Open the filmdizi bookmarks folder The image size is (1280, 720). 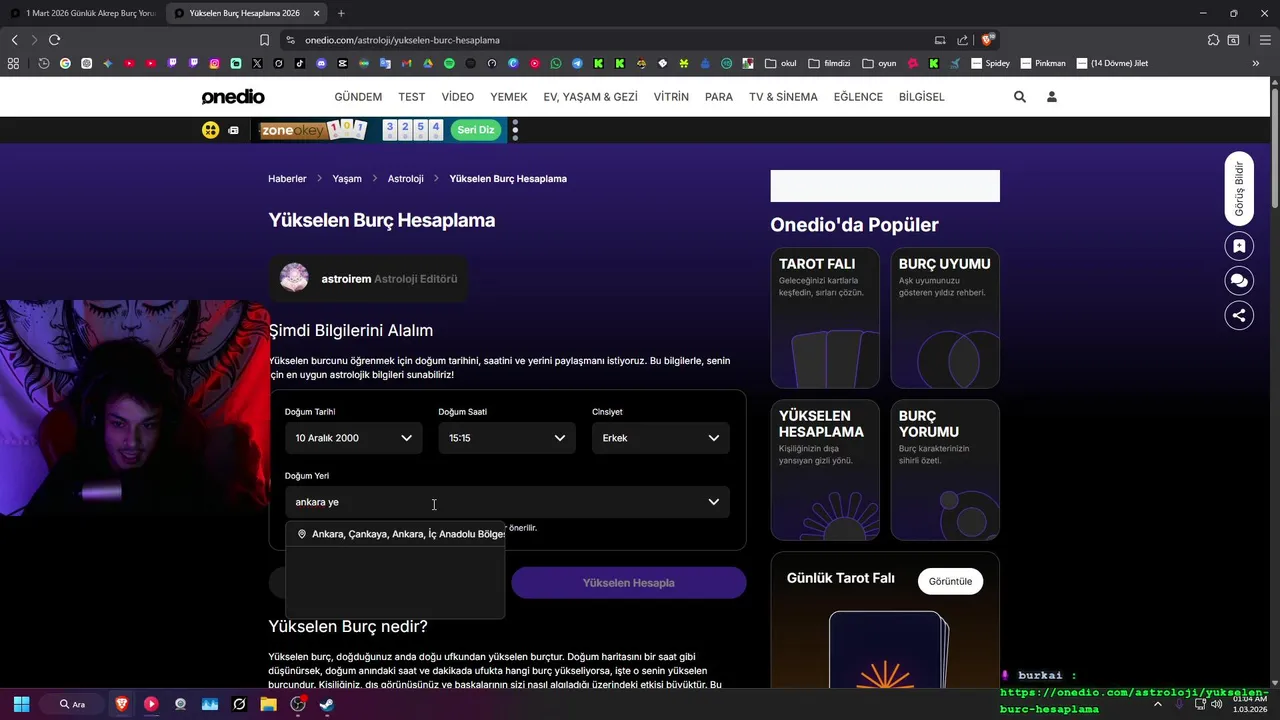tap(829, 63)
